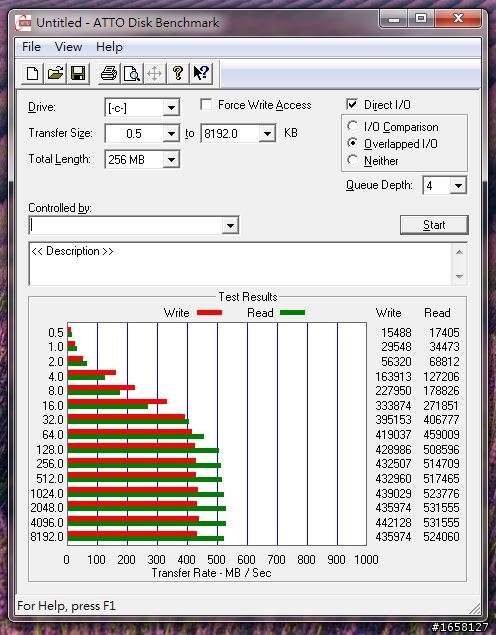The width and height of the screenshot is (496, 635).
Task: Minimize the ATTO Disk Benchmark window
Action: pyautogui.click(x=394, y=19)
